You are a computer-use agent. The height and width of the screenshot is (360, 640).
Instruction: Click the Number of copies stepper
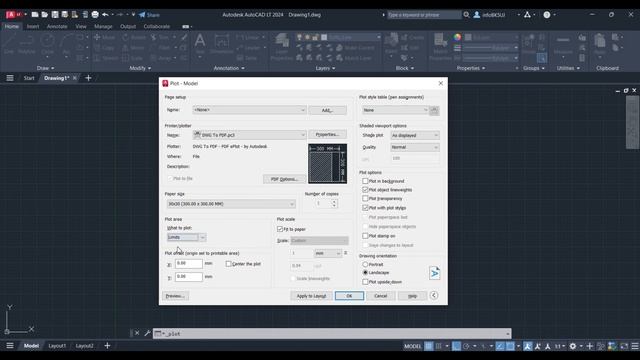coord(334,203)
